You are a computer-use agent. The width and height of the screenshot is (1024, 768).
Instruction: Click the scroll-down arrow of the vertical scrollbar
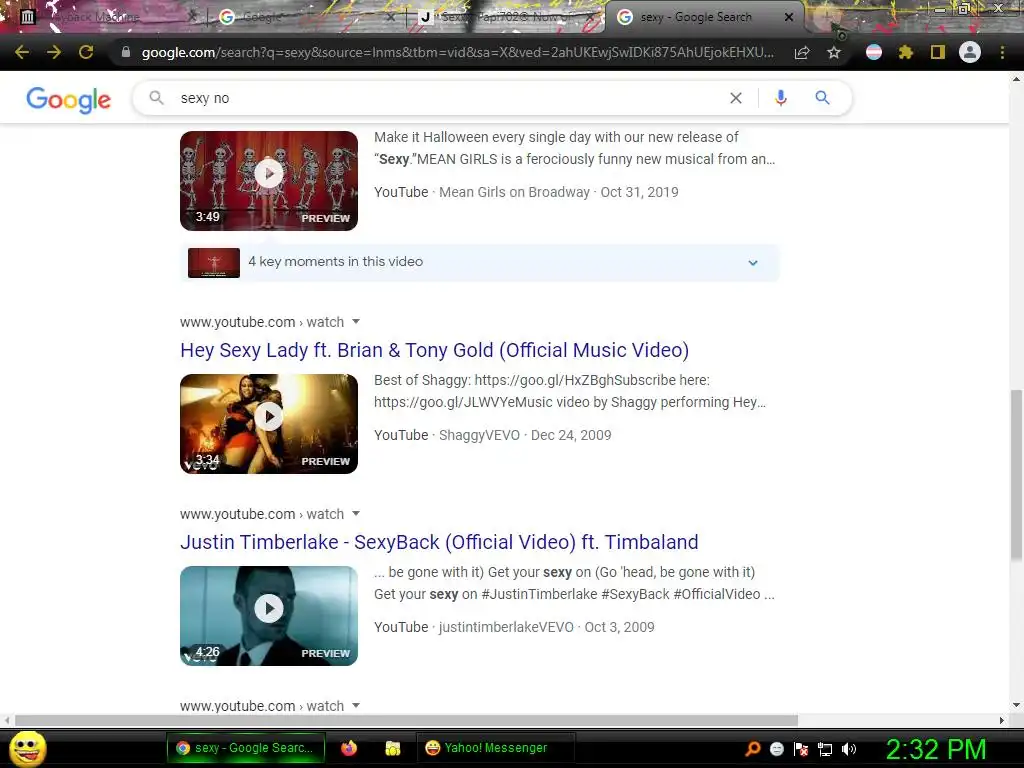pos(1016,705)
